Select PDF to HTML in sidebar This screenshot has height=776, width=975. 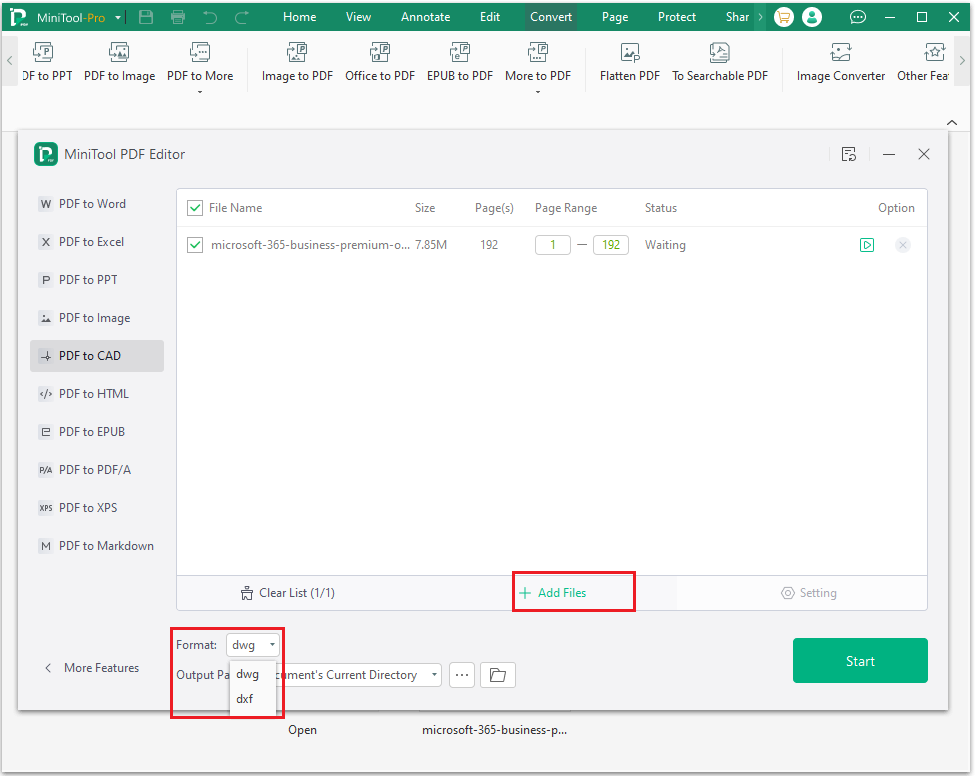click(x=97, y=394)
